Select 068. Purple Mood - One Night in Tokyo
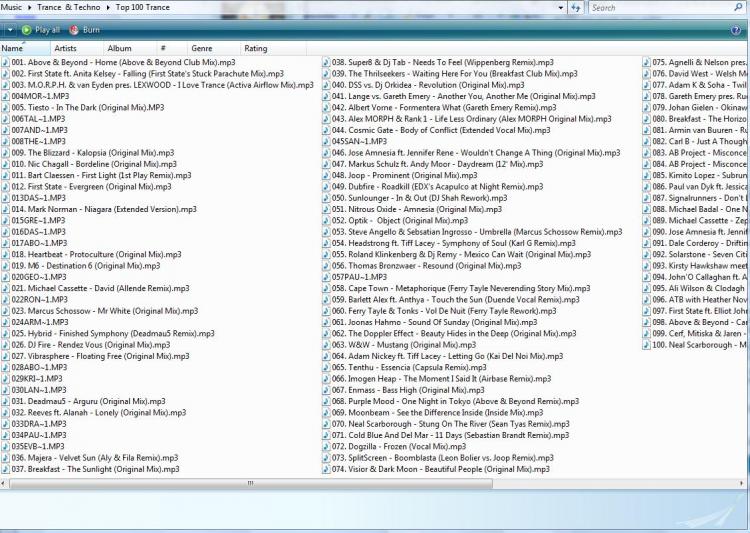The image size is (750, 533). click(451, 401)
